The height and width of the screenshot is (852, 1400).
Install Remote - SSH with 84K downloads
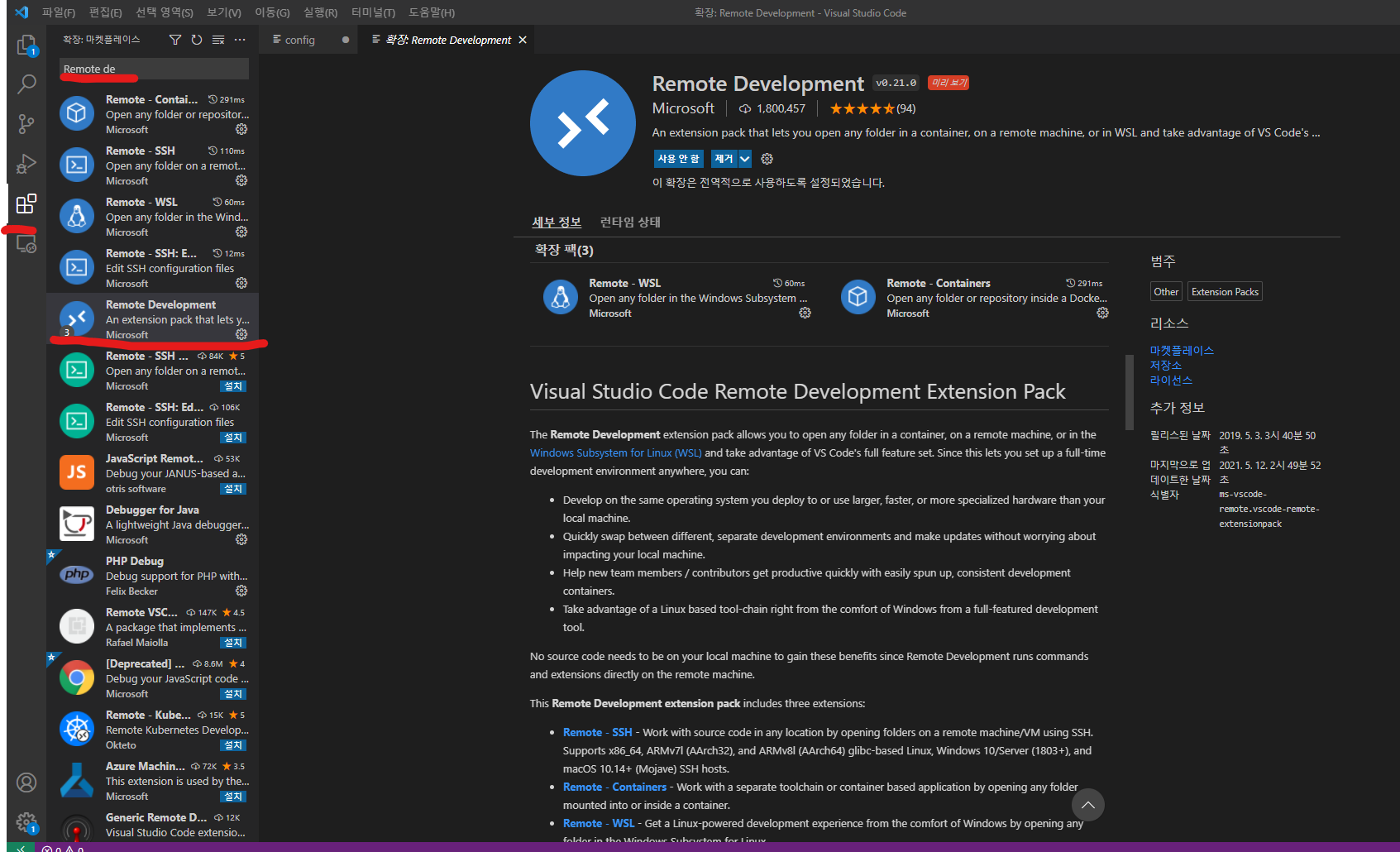(x=234, y=386)
